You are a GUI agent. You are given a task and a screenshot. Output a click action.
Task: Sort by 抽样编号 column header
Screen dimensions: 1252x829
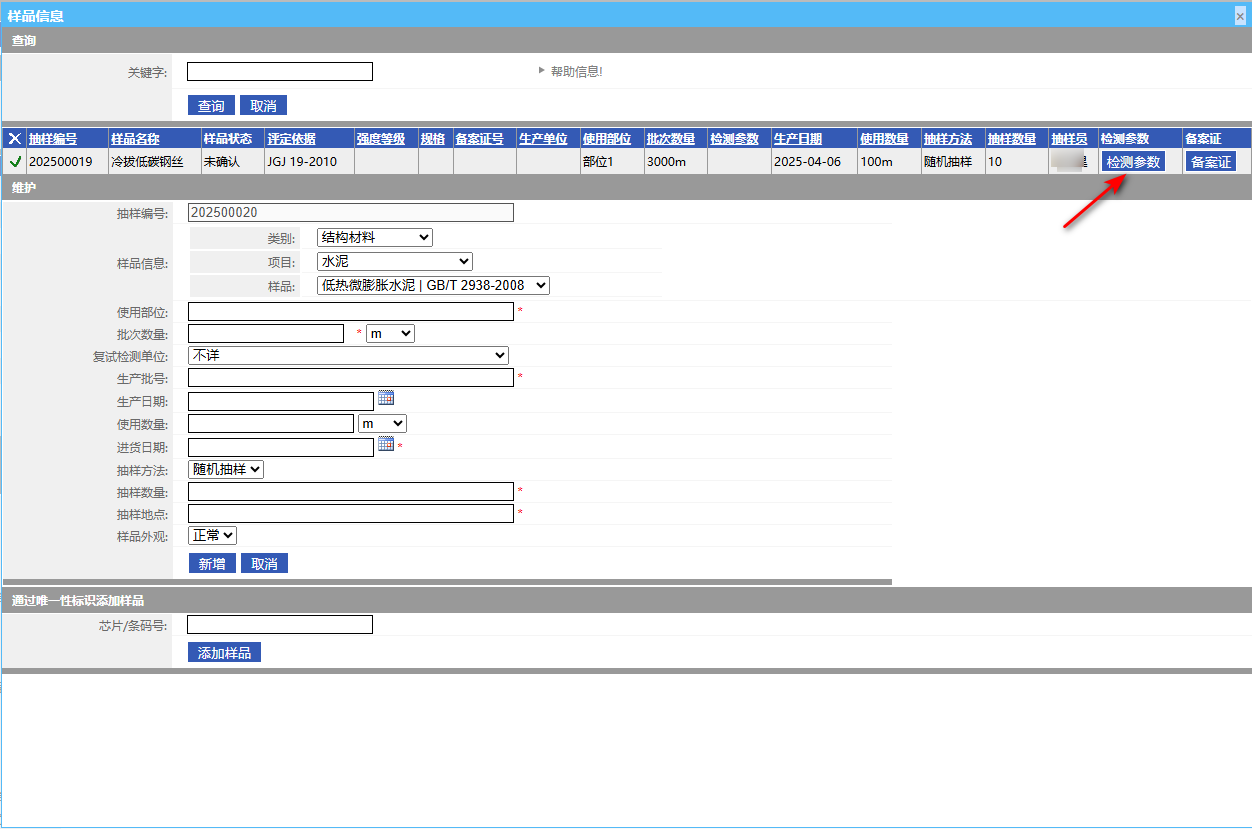[x=52, y=138]
